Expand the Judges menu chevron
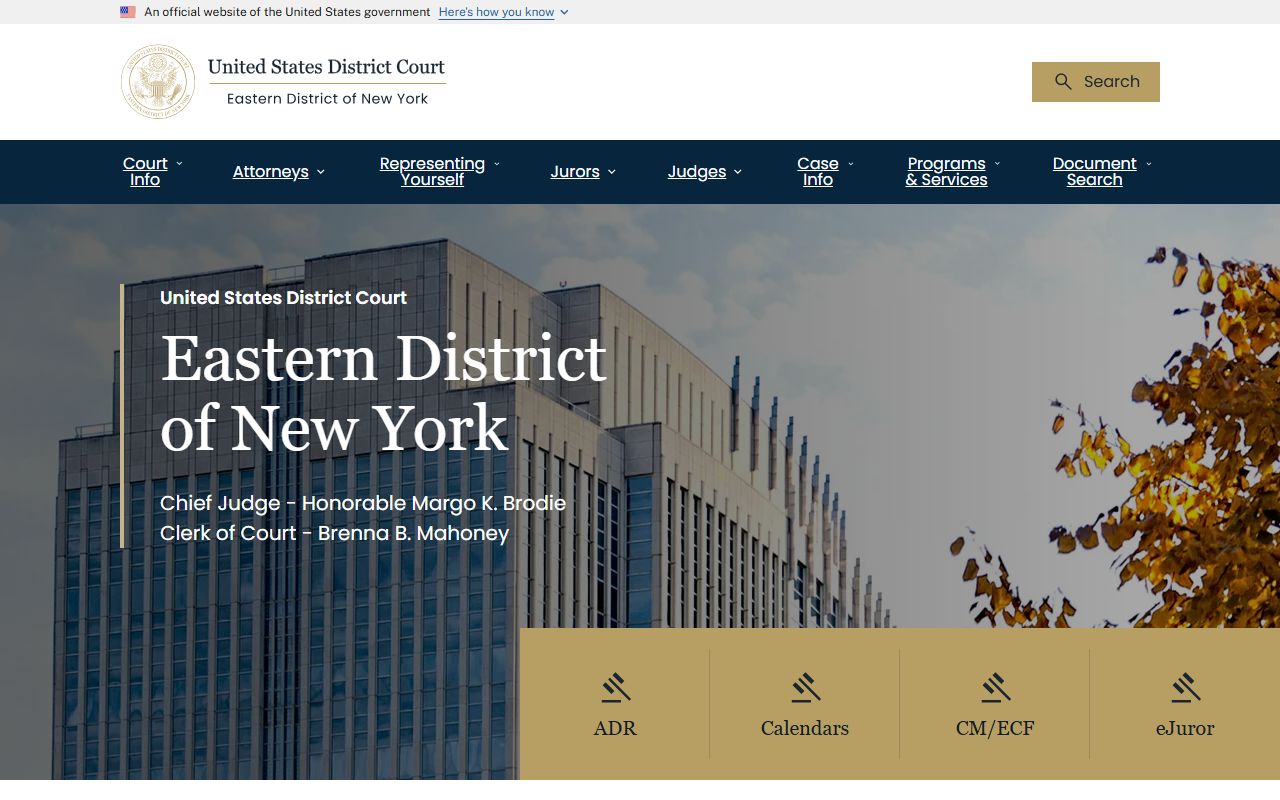Image resolution: width=1280 pixels, height=800 pixels. (738, 172)
